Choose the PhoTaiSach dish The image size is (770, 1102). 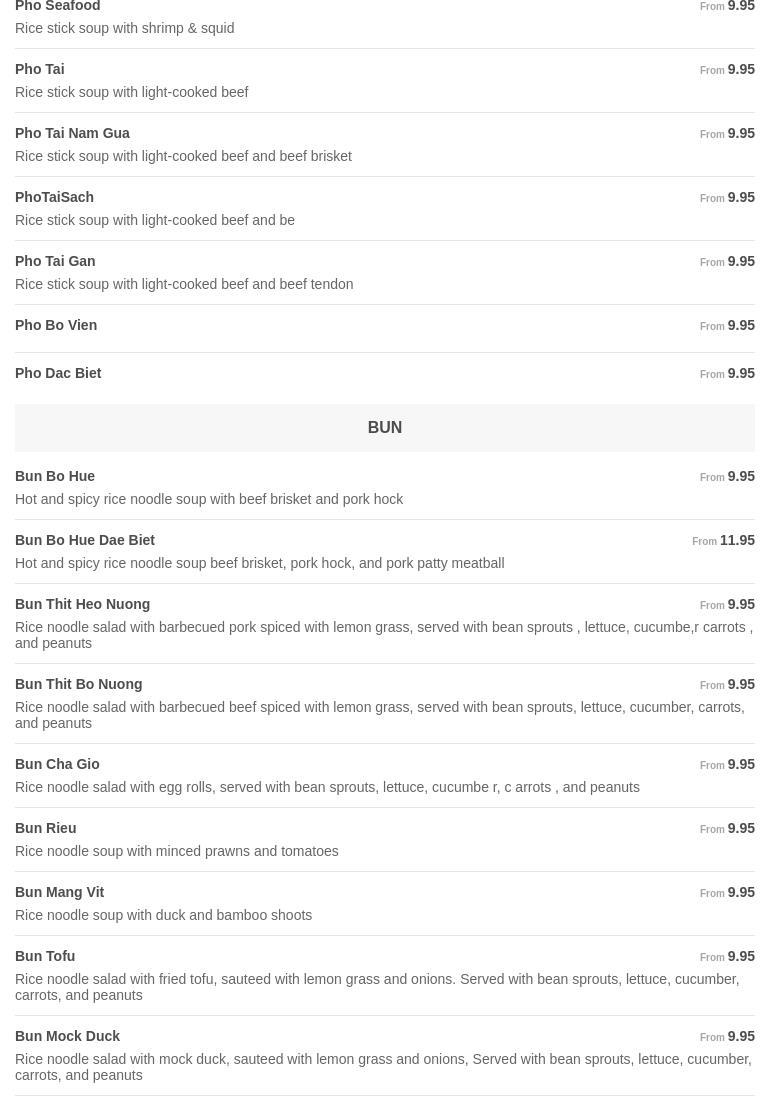[54, 197]
